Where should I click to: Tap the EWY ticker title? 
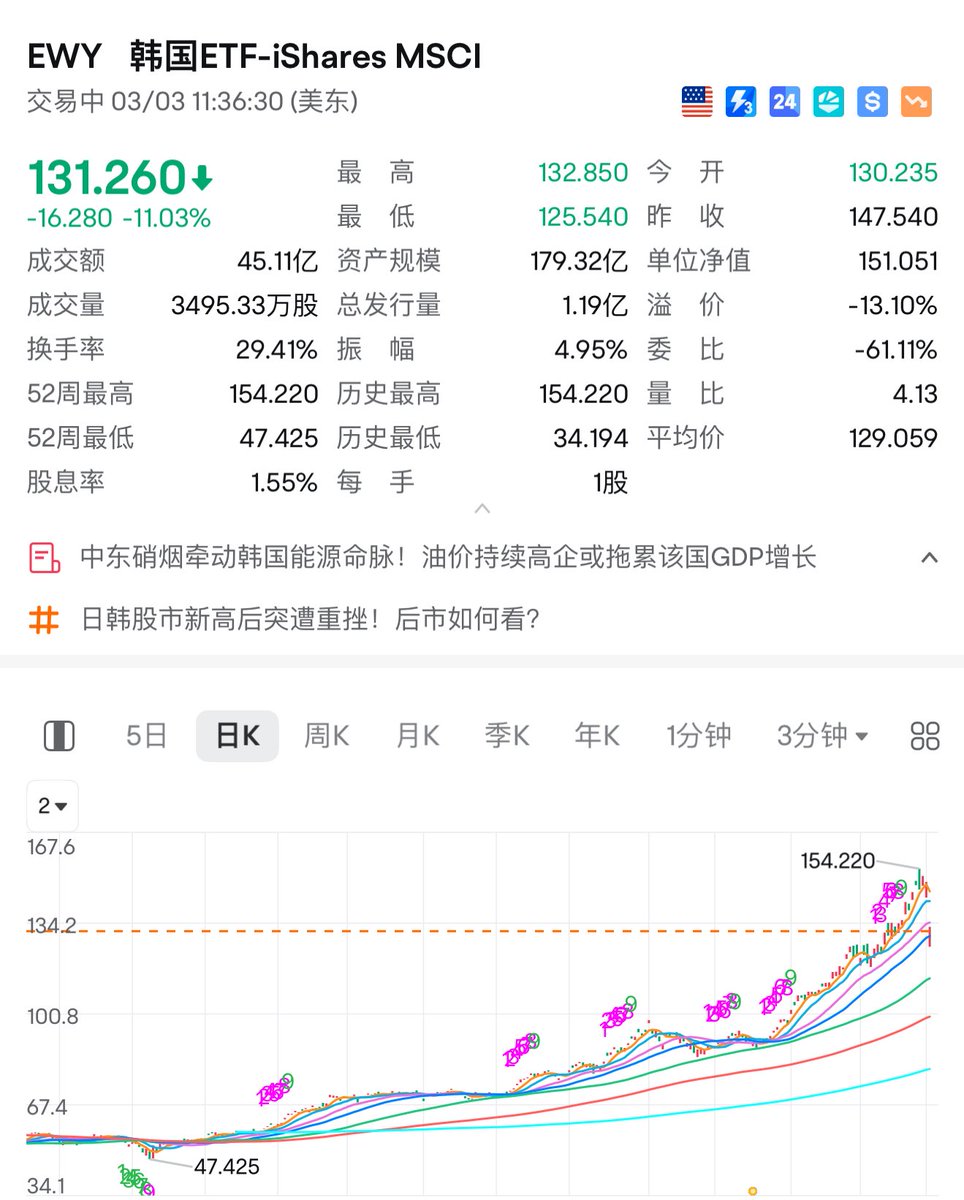coord(65,57)
